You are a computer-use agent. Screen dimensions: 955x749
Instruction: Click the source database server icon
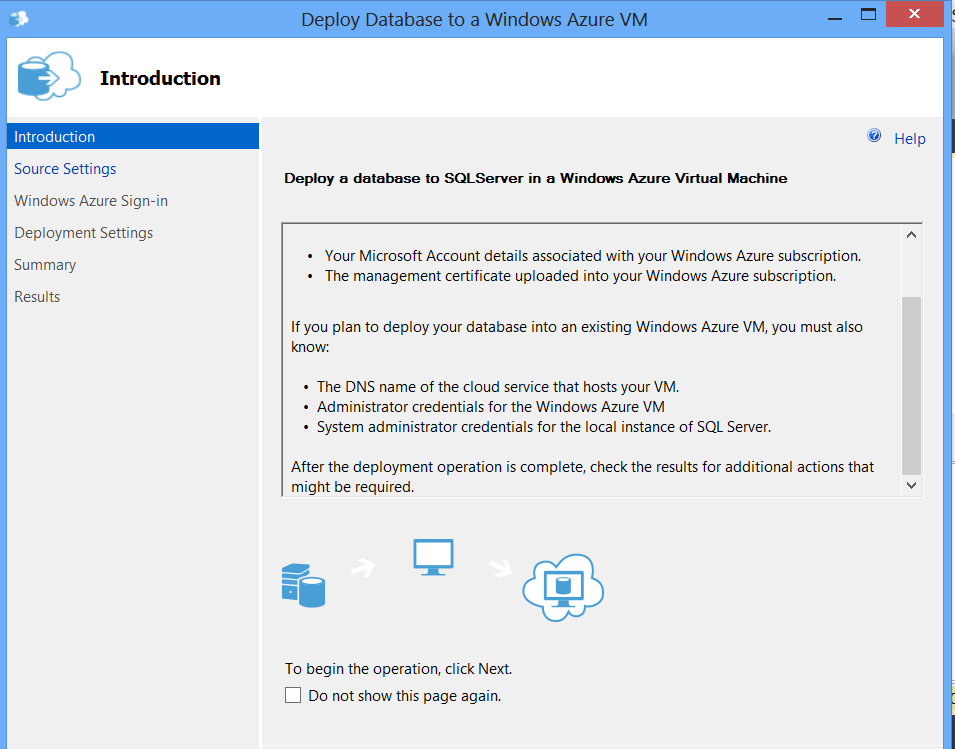304,584
